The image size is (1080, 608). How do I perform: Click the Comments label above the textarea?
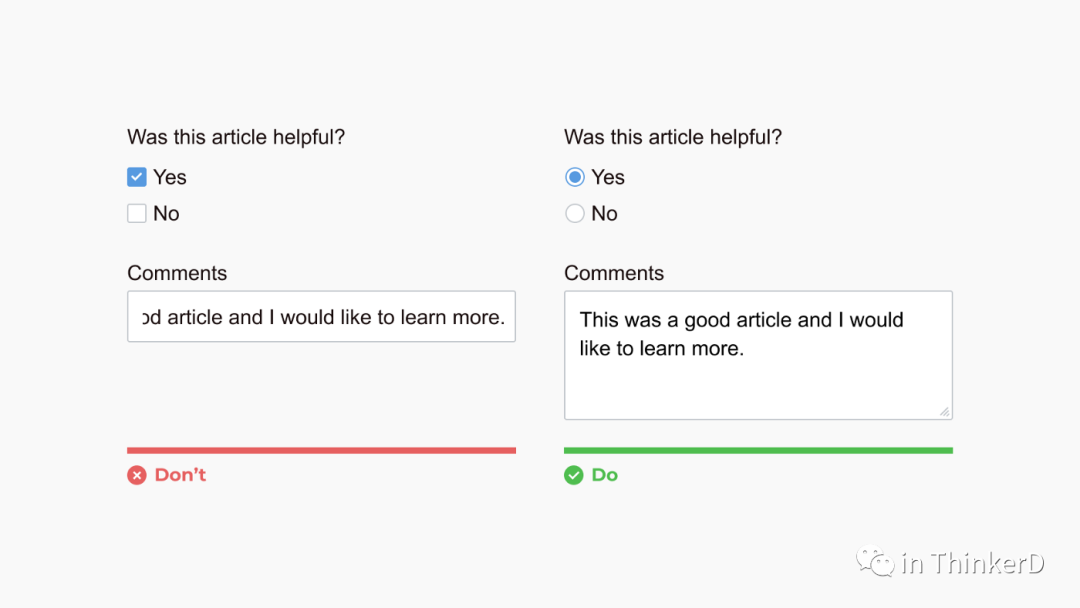click(x=614, y=273)
